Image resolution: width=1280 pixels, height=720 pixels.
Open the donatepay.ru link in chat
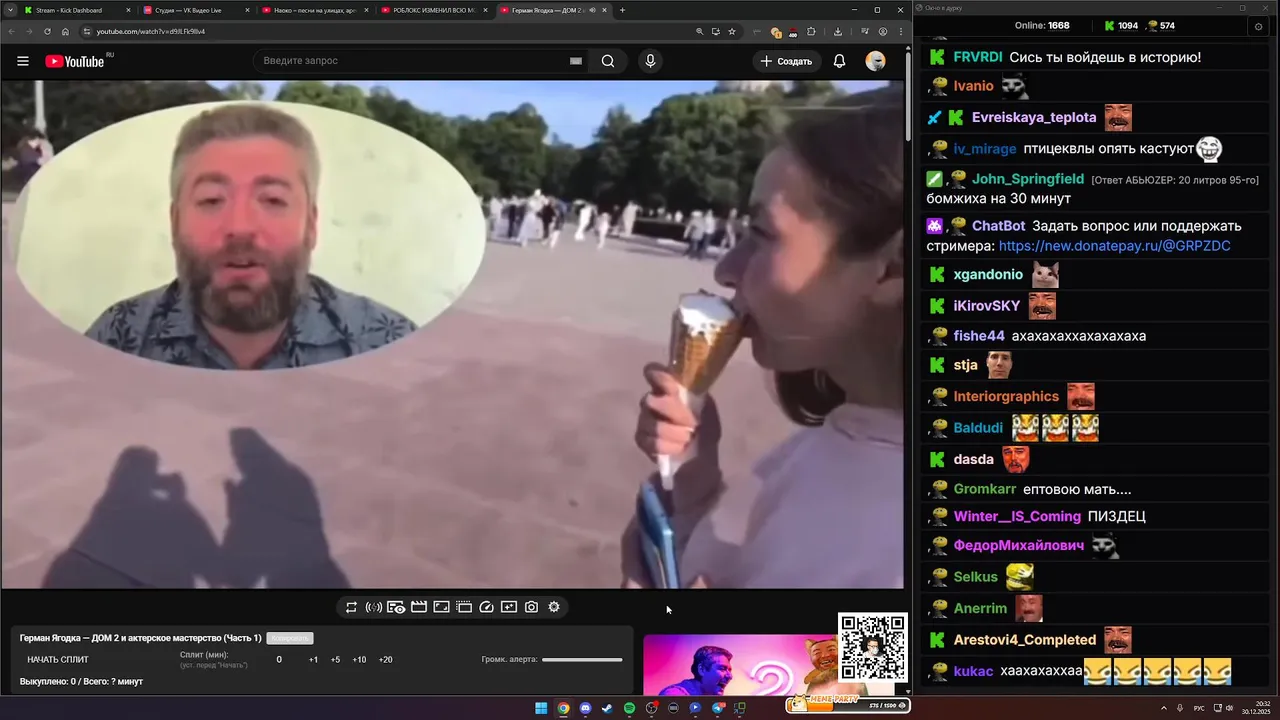tap(1114, 246)
